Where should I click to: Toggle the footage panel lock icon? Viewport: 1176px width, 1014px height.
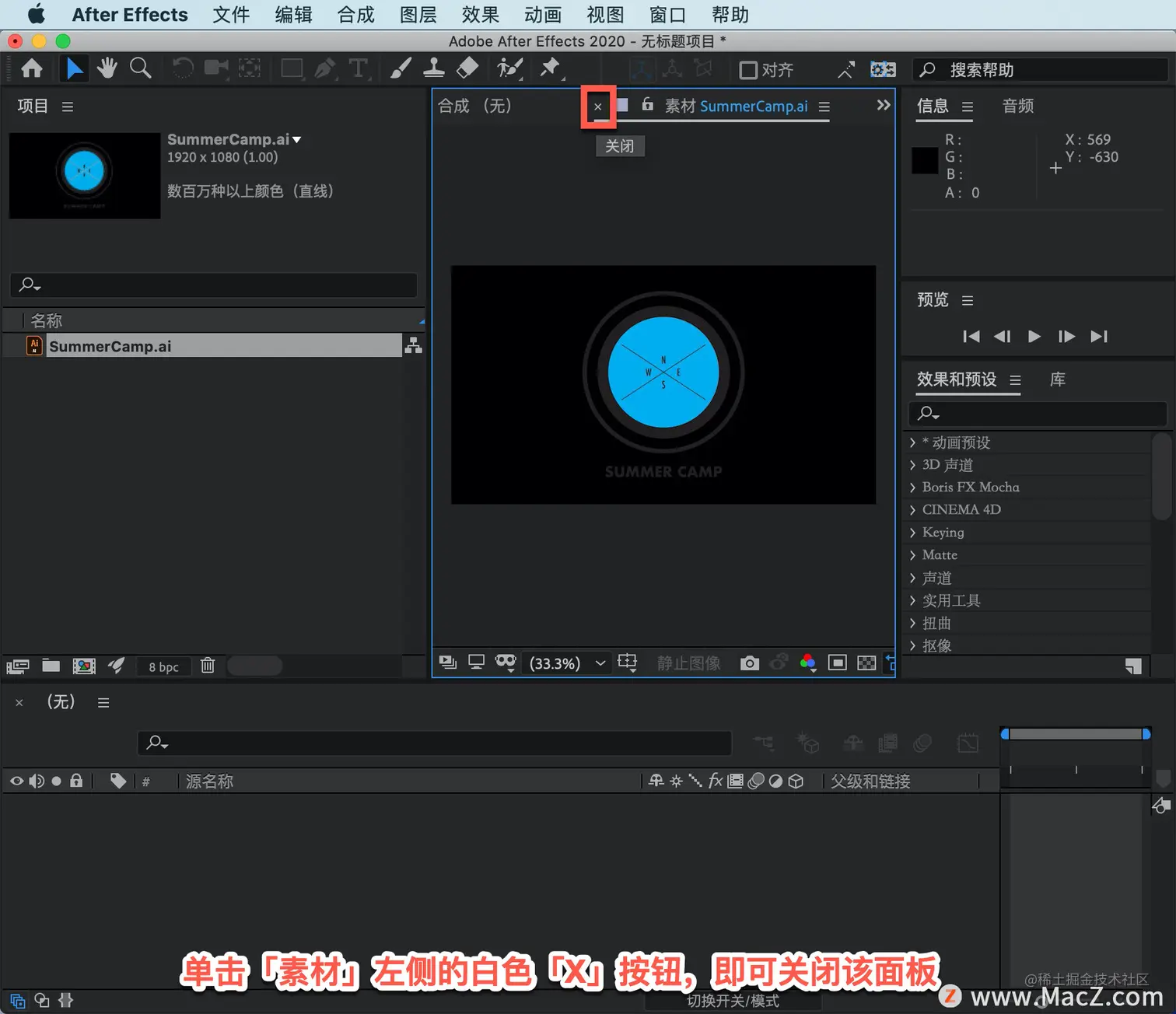[x=647, y=104]
